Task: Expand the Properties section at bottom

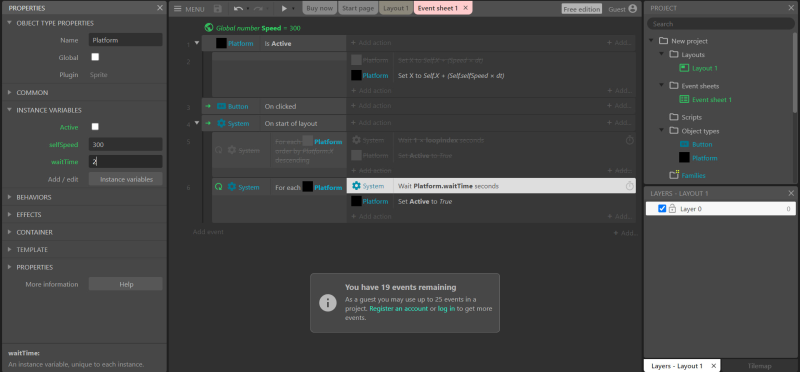Action: pos(9,267)
